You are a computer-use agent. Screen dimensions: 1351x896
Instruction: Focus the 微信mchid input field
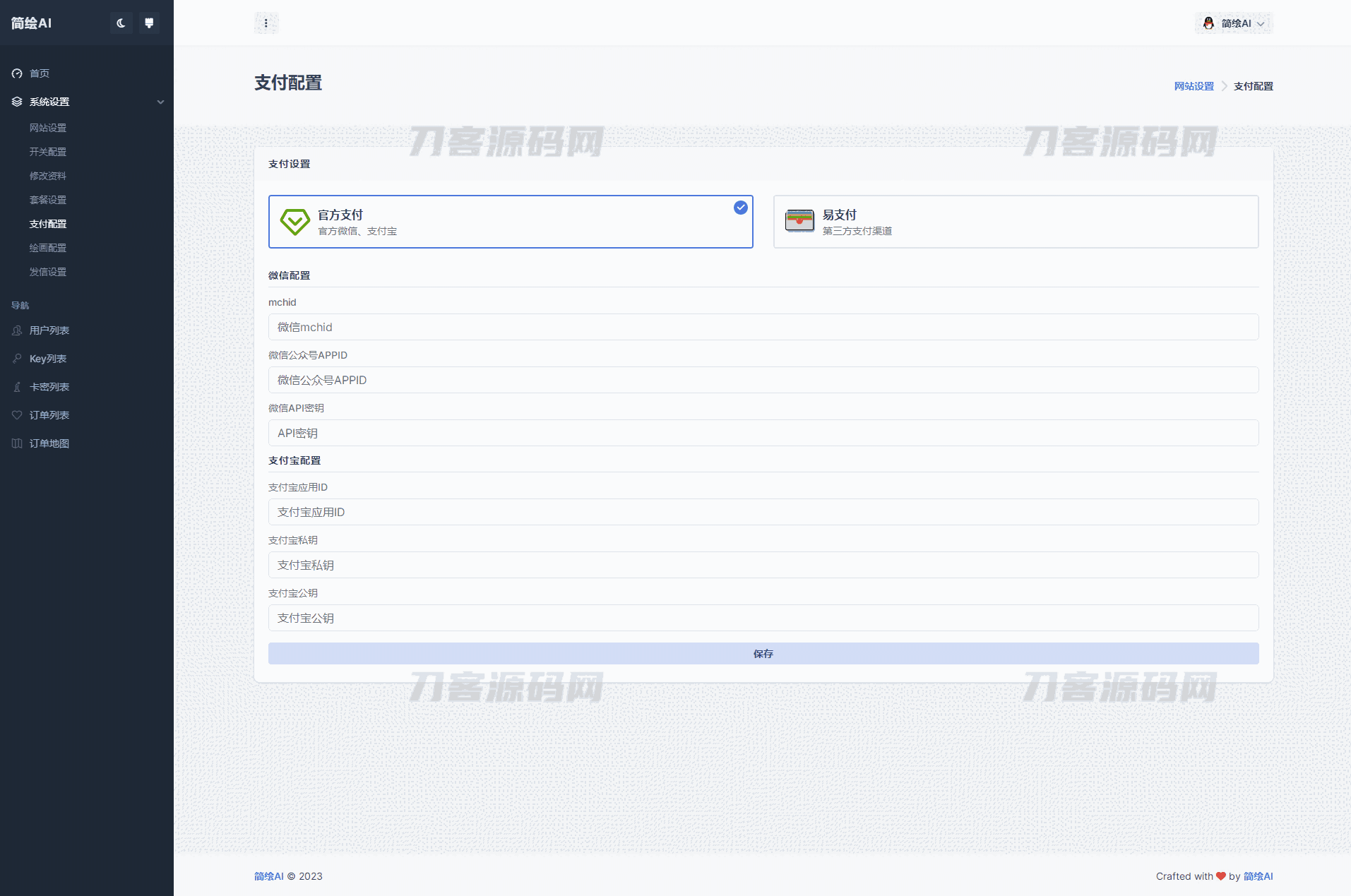763,327
